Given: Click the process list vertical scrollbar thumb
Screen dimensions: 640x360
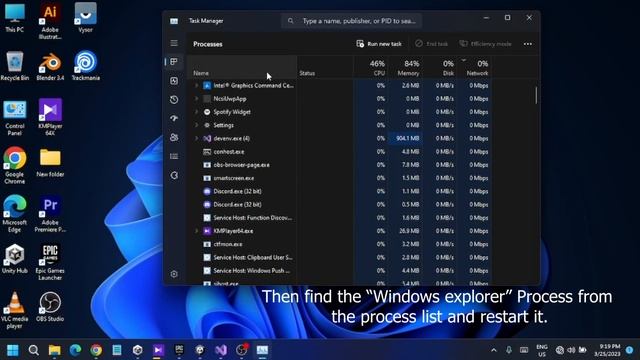Looking at the screenshot, I should pyautogui.click(x=536, y=95).
